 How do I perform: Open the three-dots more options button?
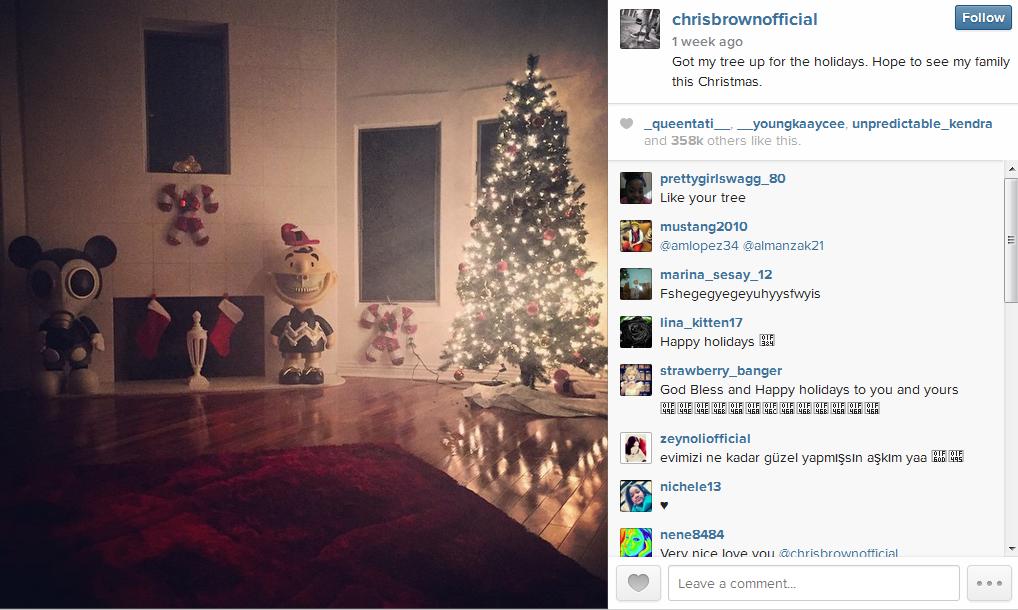(x=989, y=583)
